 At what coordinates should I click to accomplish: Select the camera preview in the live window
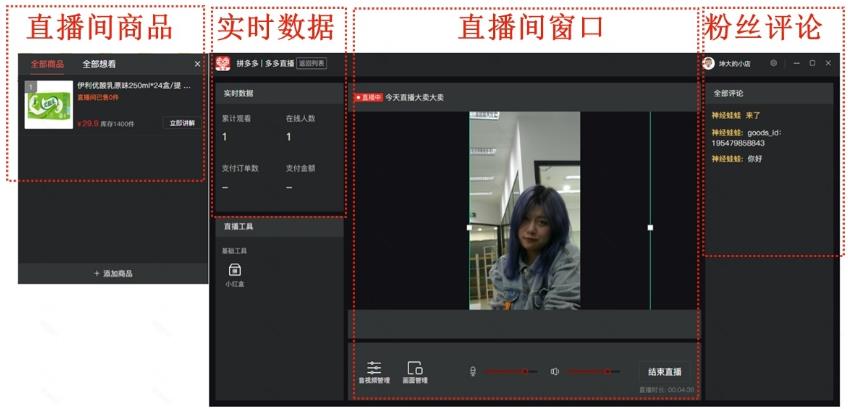click(x=525, y=210)
